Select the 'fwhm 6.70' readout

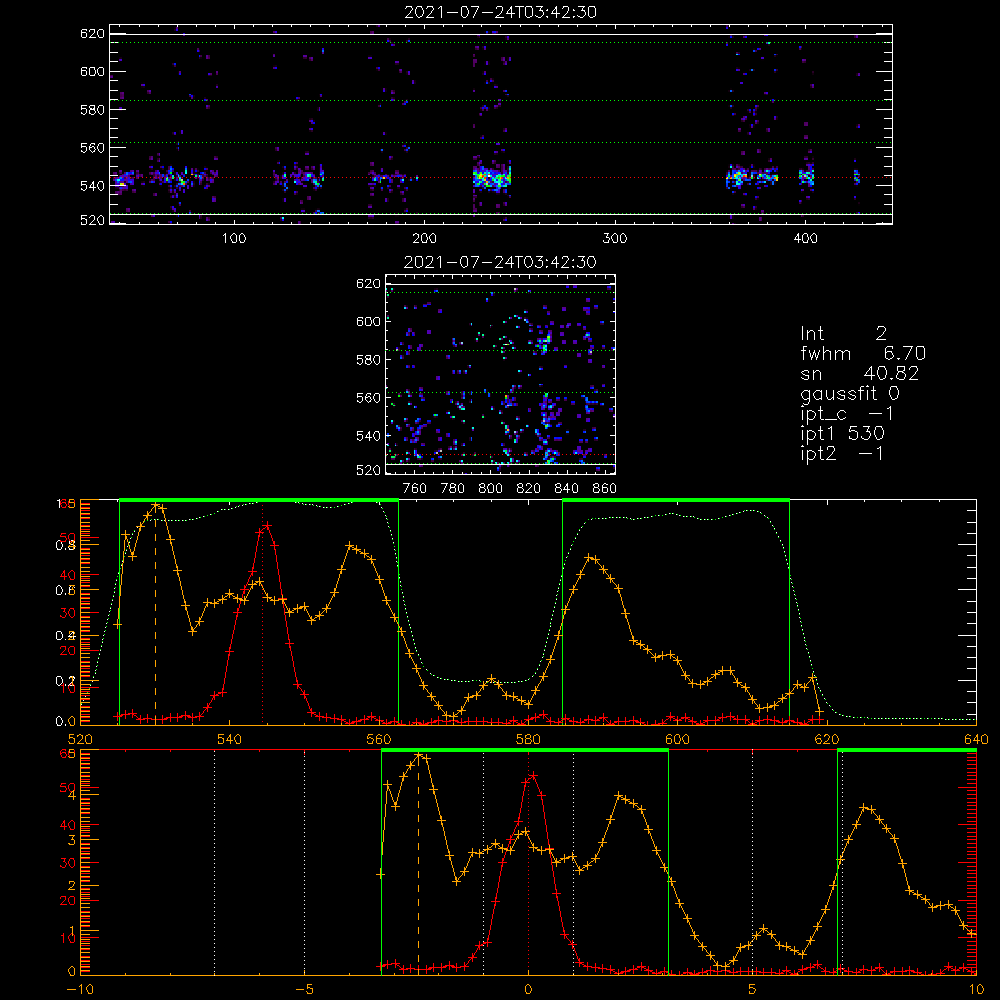[863, 353]
